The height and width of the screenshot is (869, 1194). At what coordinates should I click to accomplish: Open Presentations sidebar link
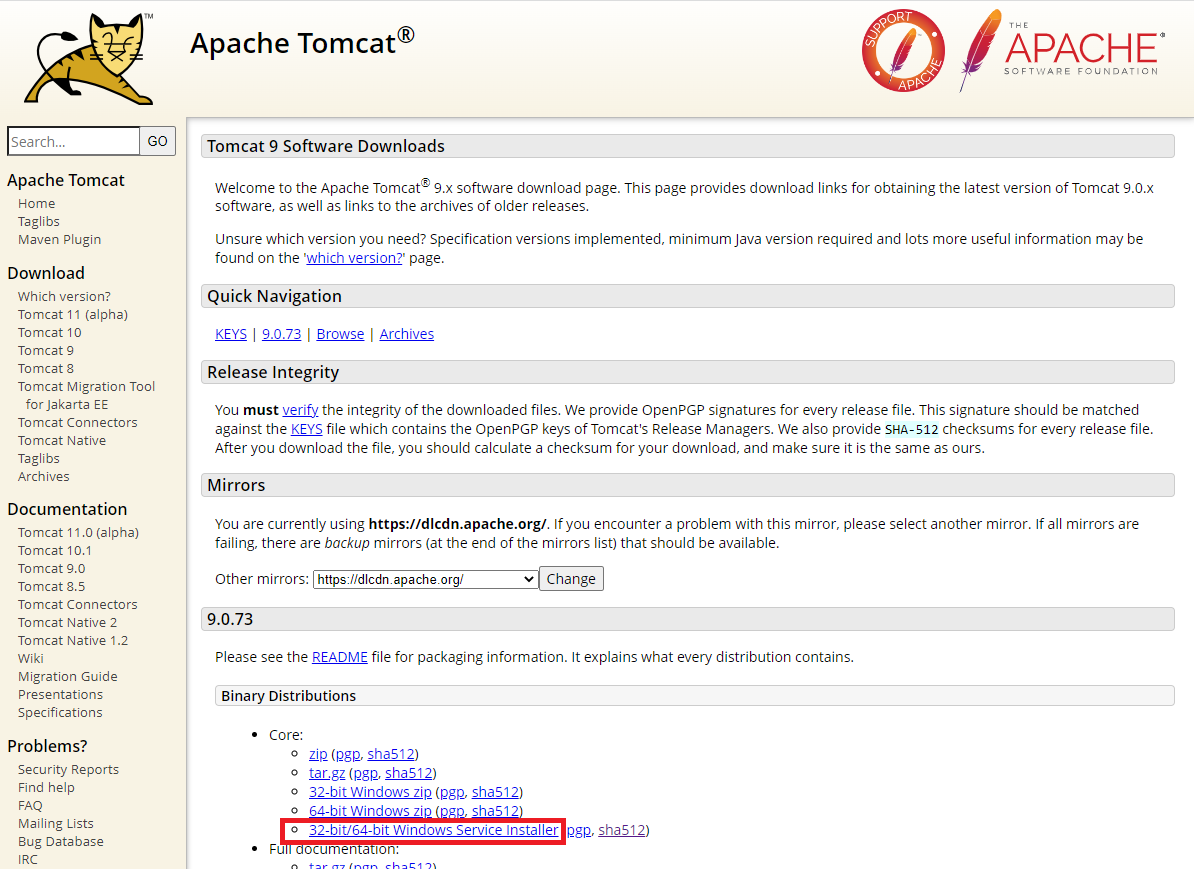60,695
